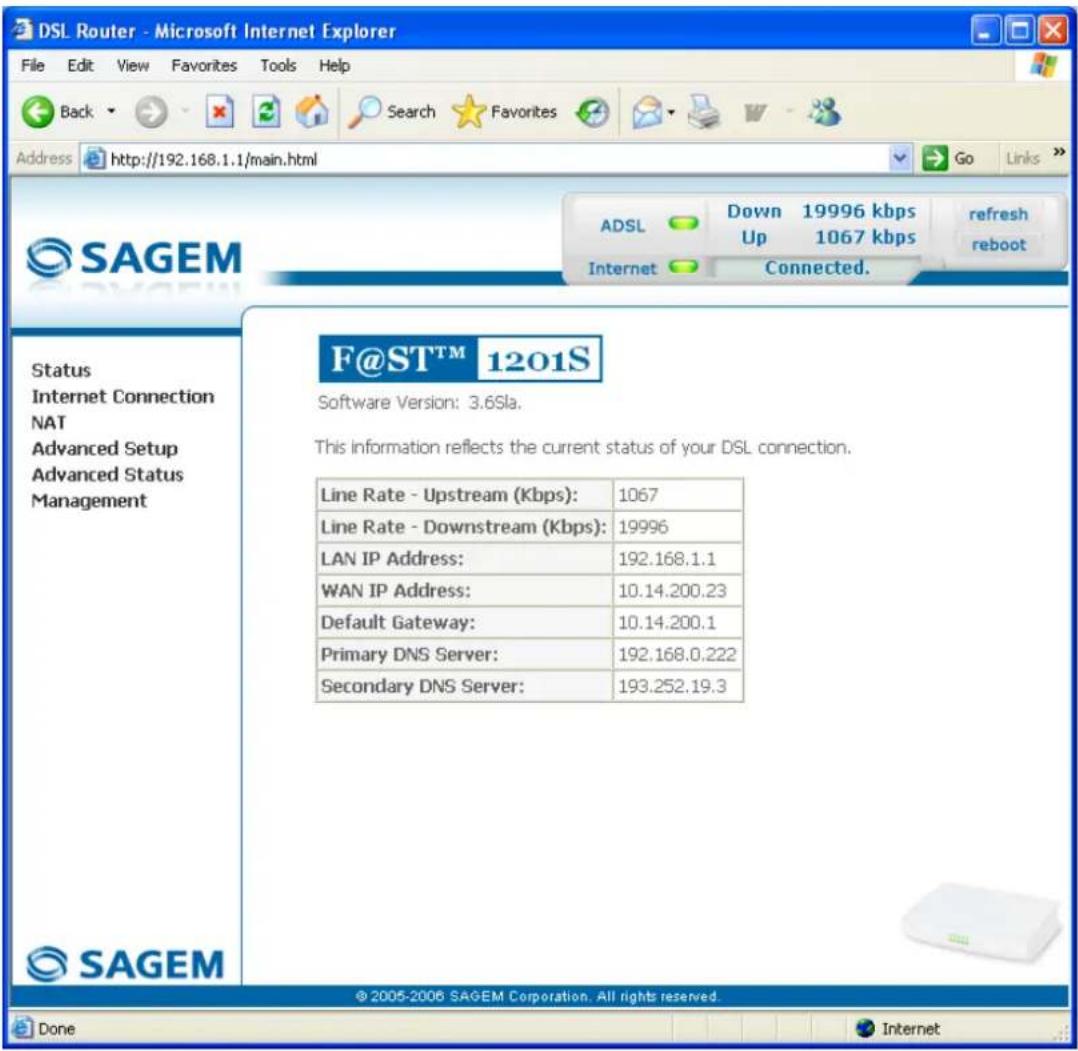Open the Edit menu
1078x1051 pixels.
pyautogui.click(x=80, y=65)
